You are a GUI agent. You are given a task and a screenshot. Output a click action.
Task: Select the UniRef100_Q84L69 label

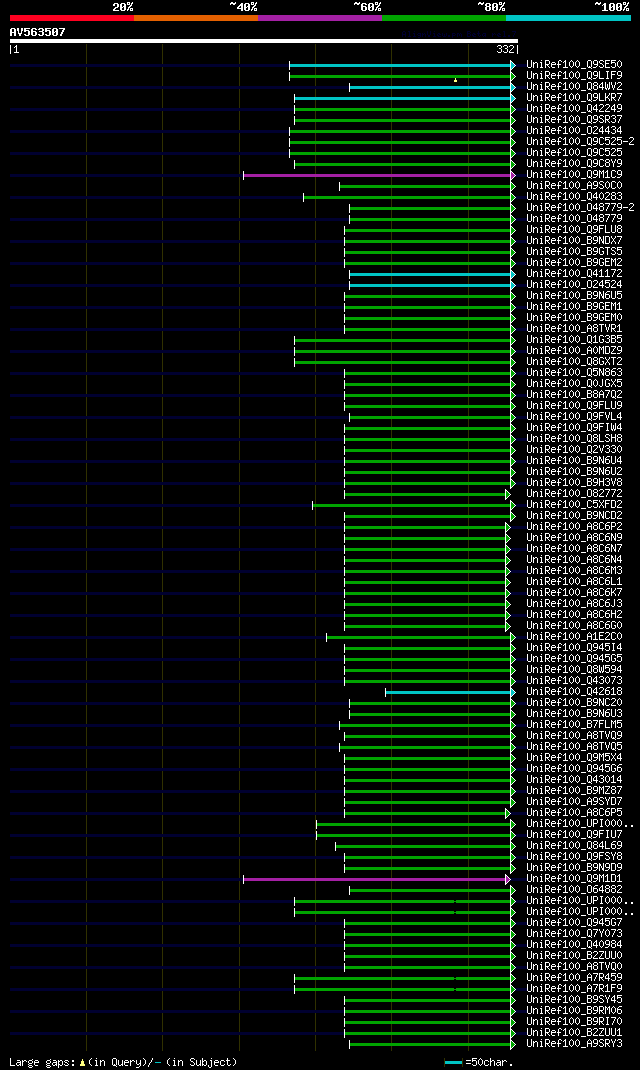[x=574, y=846]
